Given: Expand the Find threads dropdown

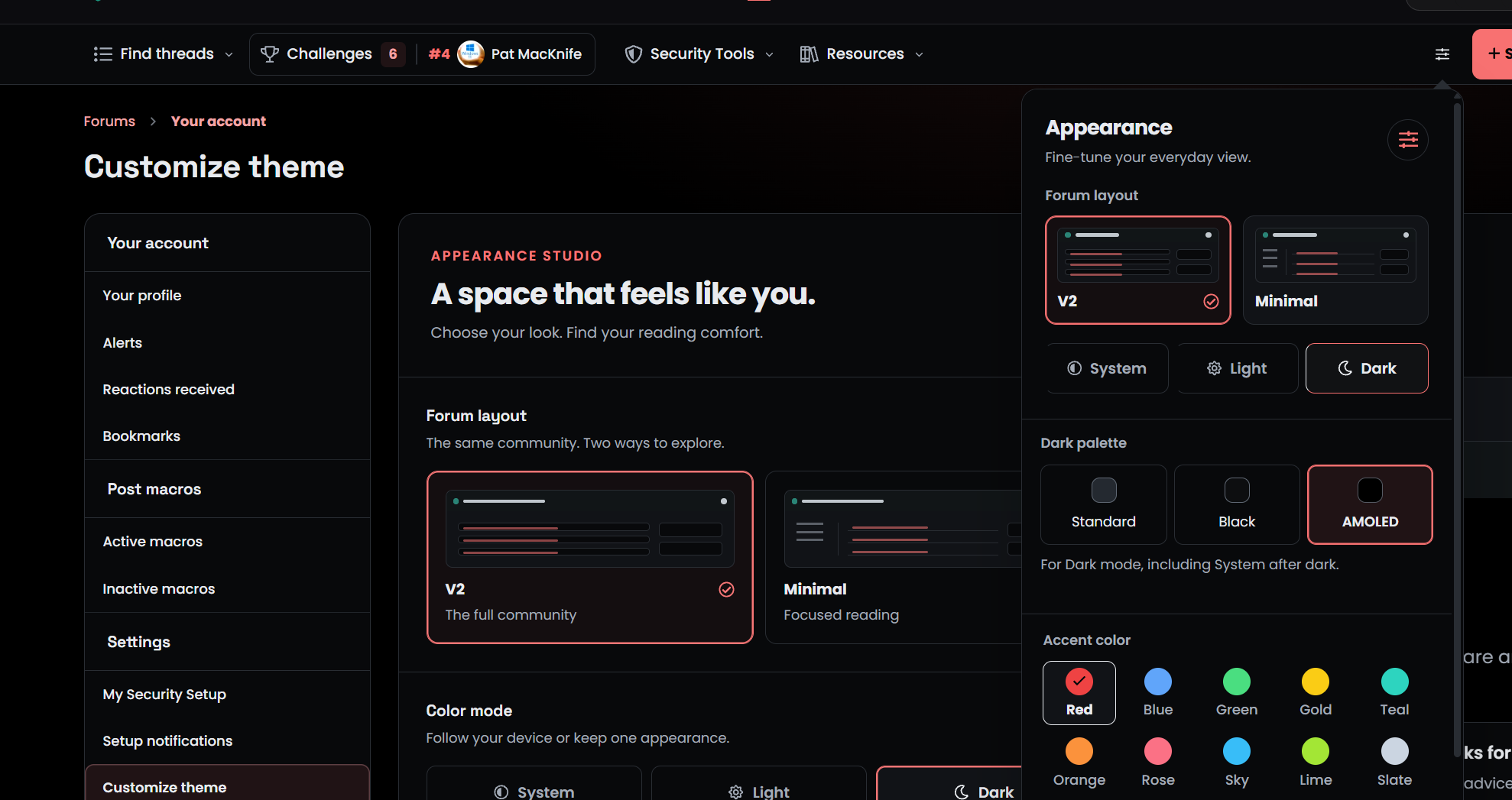Looking at the screenshot, I should click(229, 54).
